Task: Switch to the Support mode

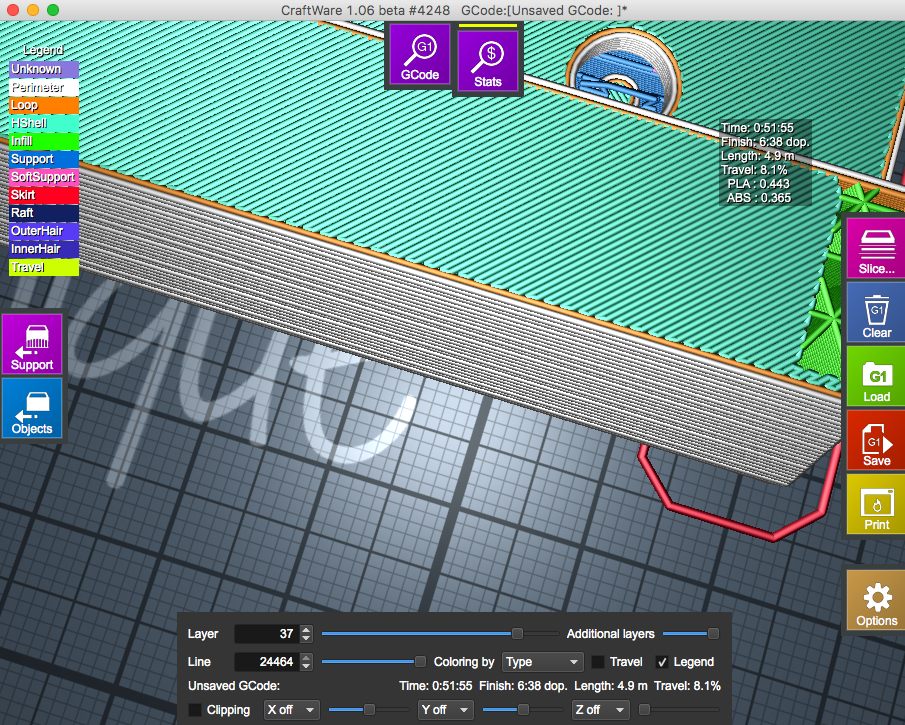Action: (x=32, y=344)
